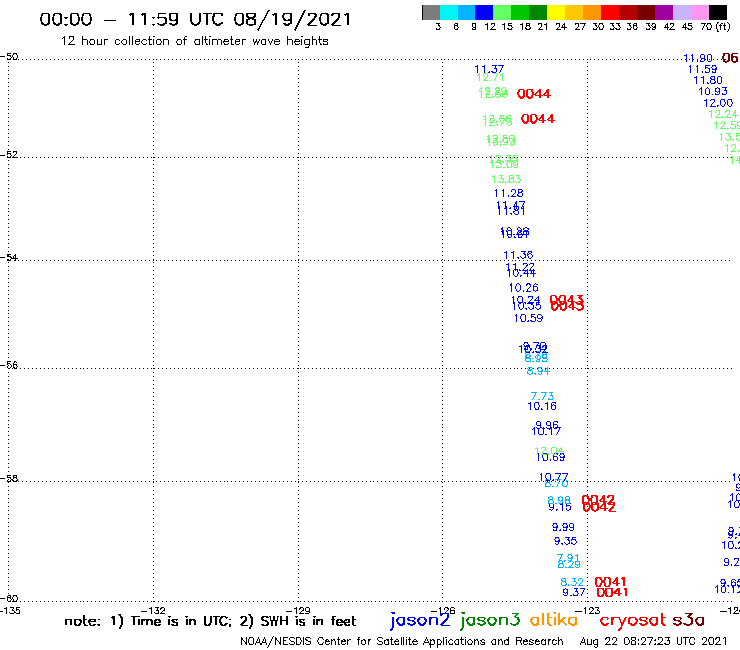Click the '00:00 – 11:59 UTC 08/19/2021' title

(195, 19)
